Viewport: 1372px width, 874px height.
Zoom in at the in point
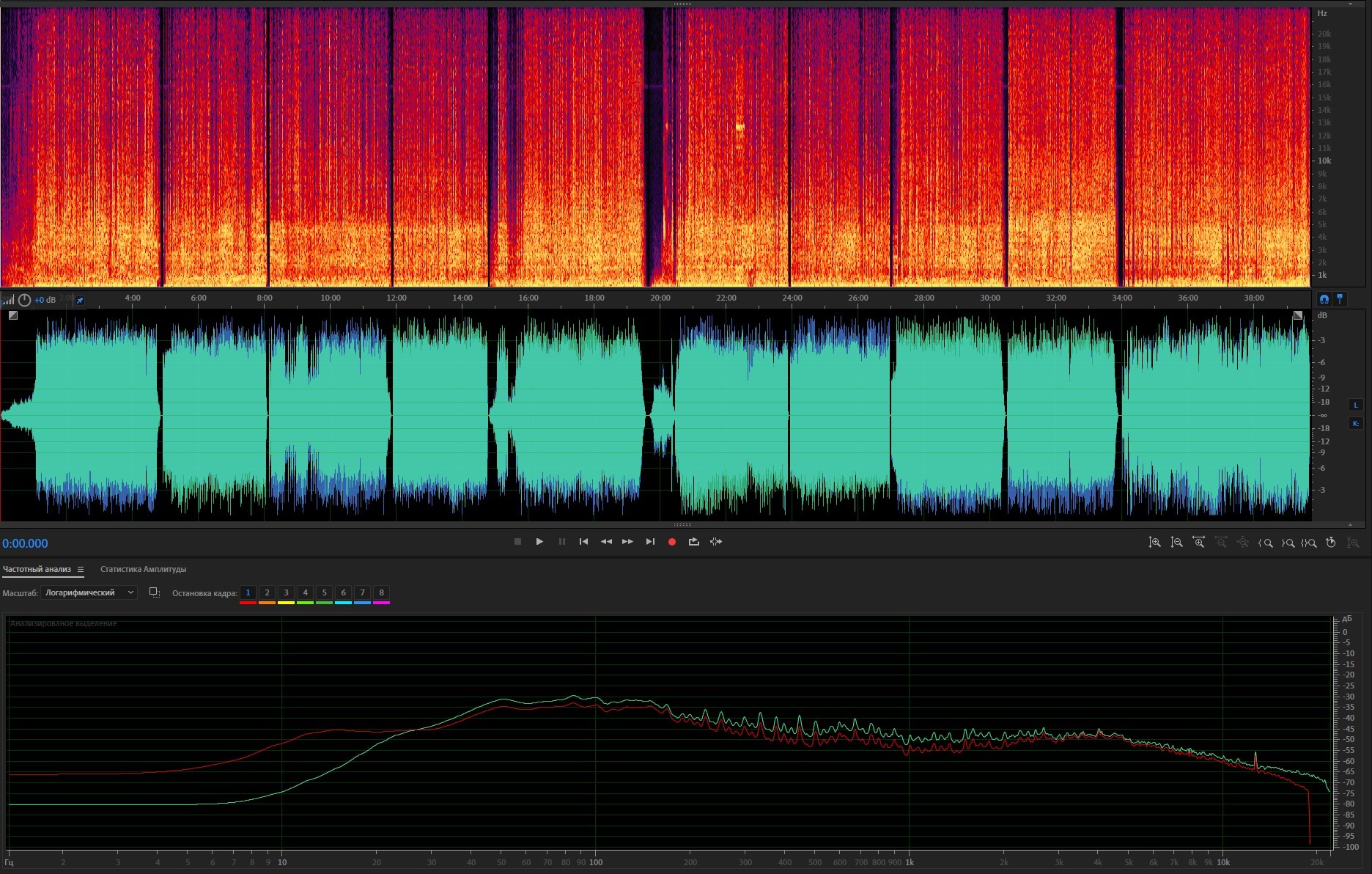point(1265,543)
